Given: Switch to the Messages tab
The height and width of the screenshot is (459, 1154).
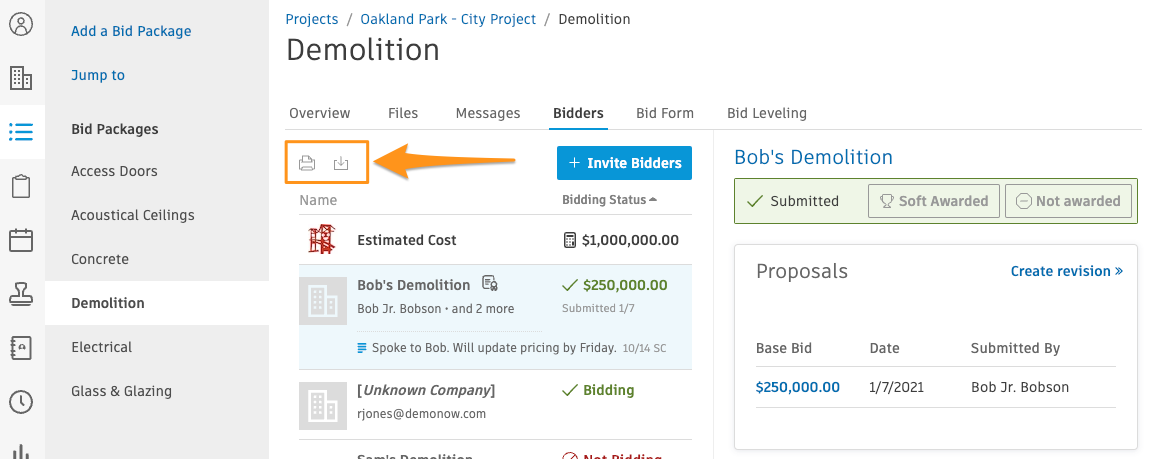Looking at the screenshot, I should click(x=488, y=113).
